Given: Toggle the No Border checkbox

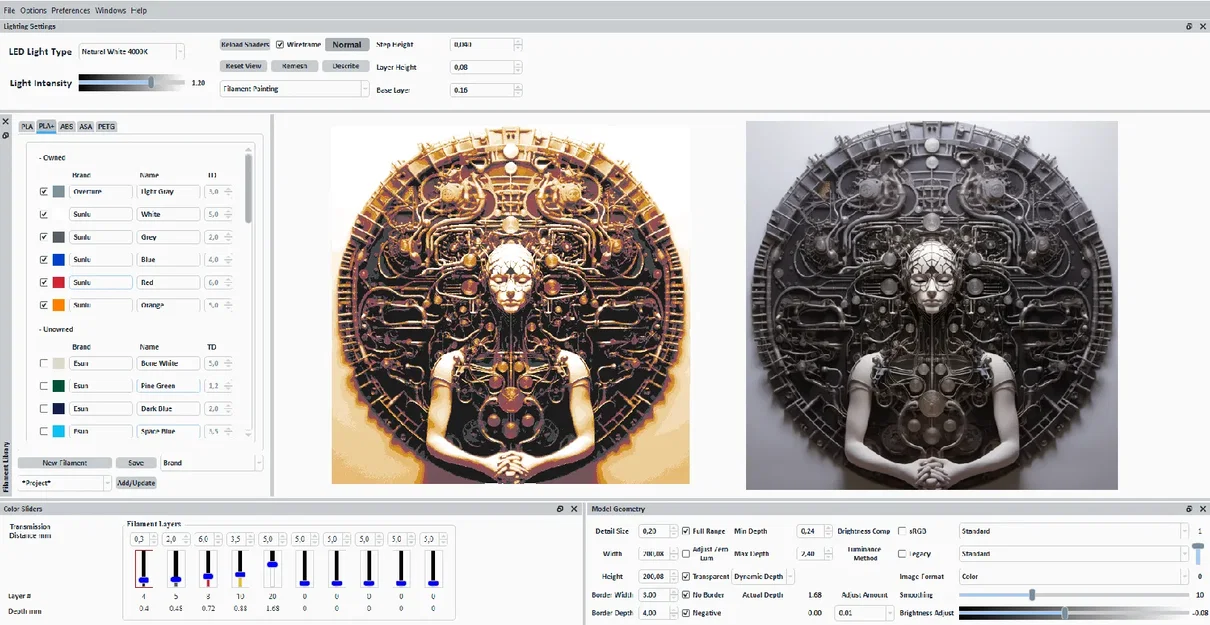Looking at the screenshot, I should 685,594.
